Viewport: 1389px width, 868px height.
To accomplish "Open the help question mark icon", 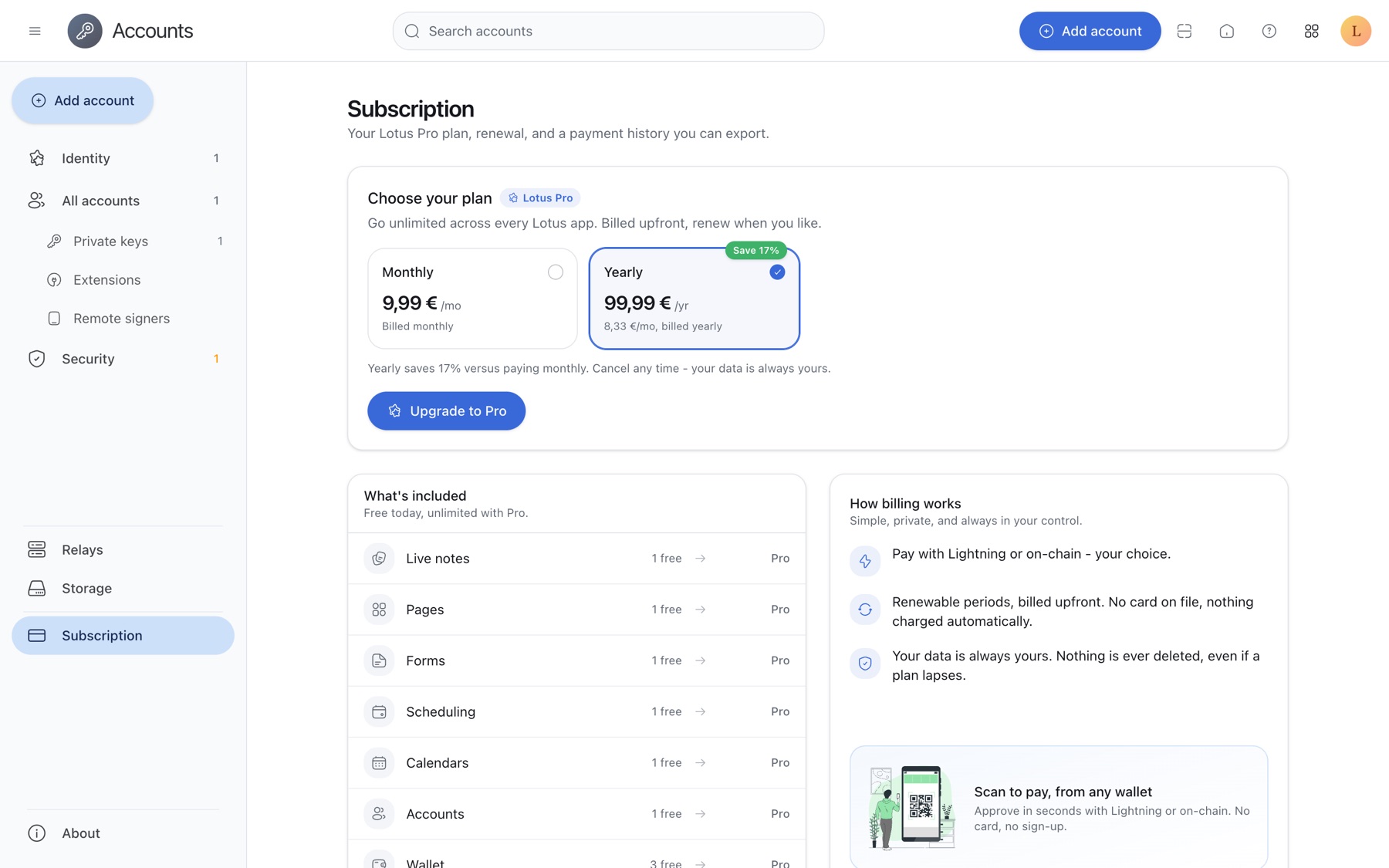I will 1269,31.
